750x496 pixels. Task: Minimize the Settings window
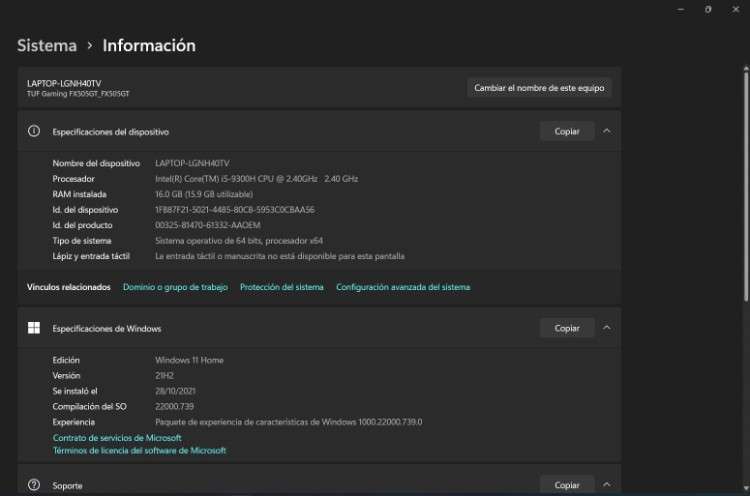point(680,10)
